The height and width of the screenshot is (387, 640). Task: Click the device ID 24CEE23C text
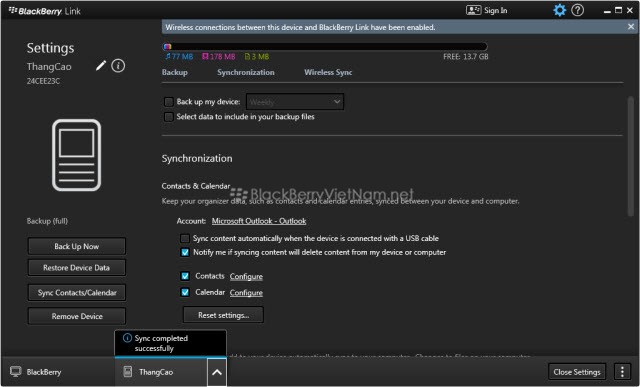click(43, 81)
